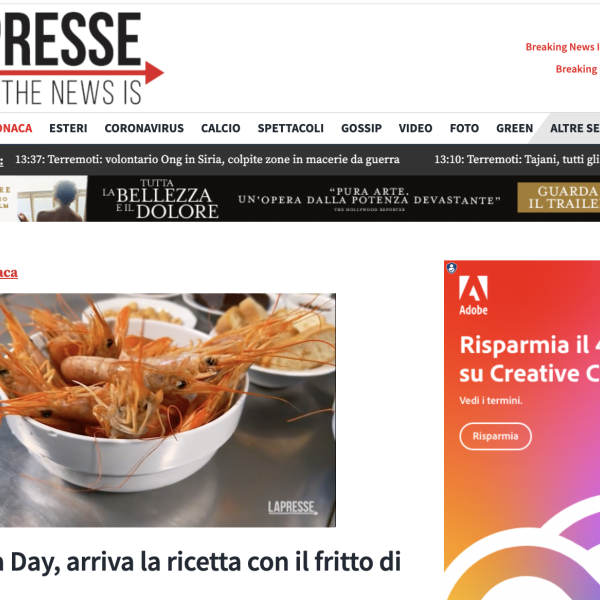Open the shrimp bowl article image
The image size is (600, 600).
[168, 410]
